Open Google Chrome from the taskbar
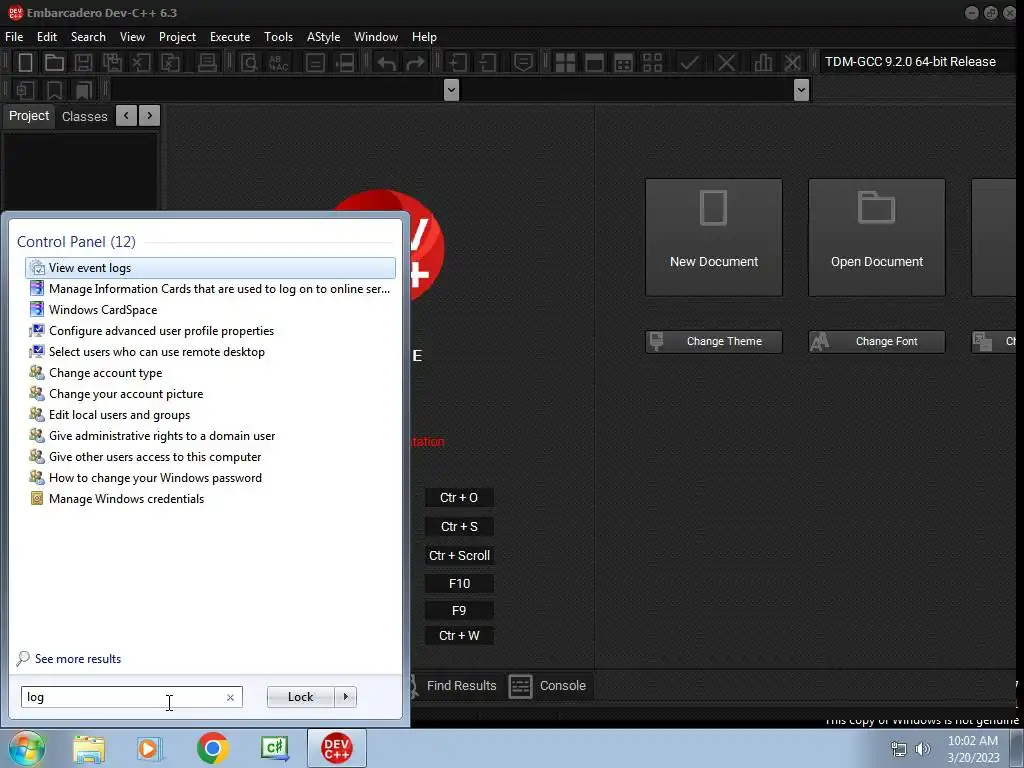This screenshot has height=768, width=1024. pyautogui.click(x=212, y=748)
